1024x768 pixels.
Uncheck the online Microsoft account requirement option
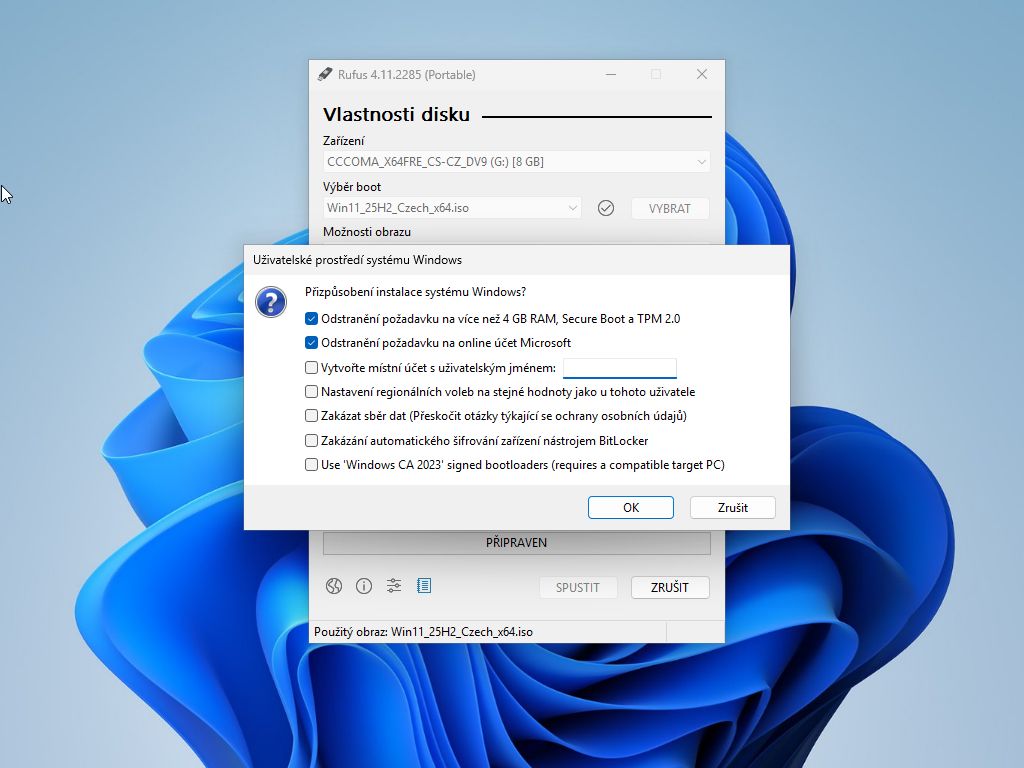click(x=312, y=343)
